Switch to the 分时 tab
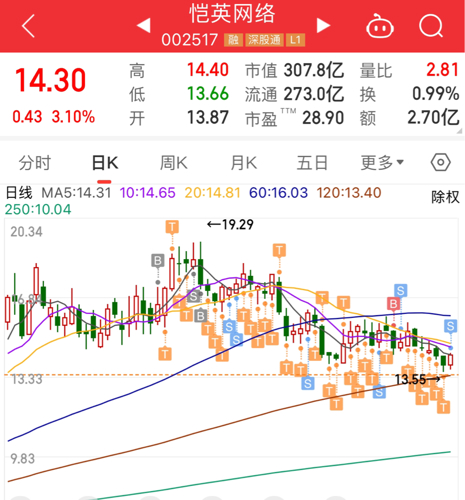465x500 pixels. tap(35, 163)
